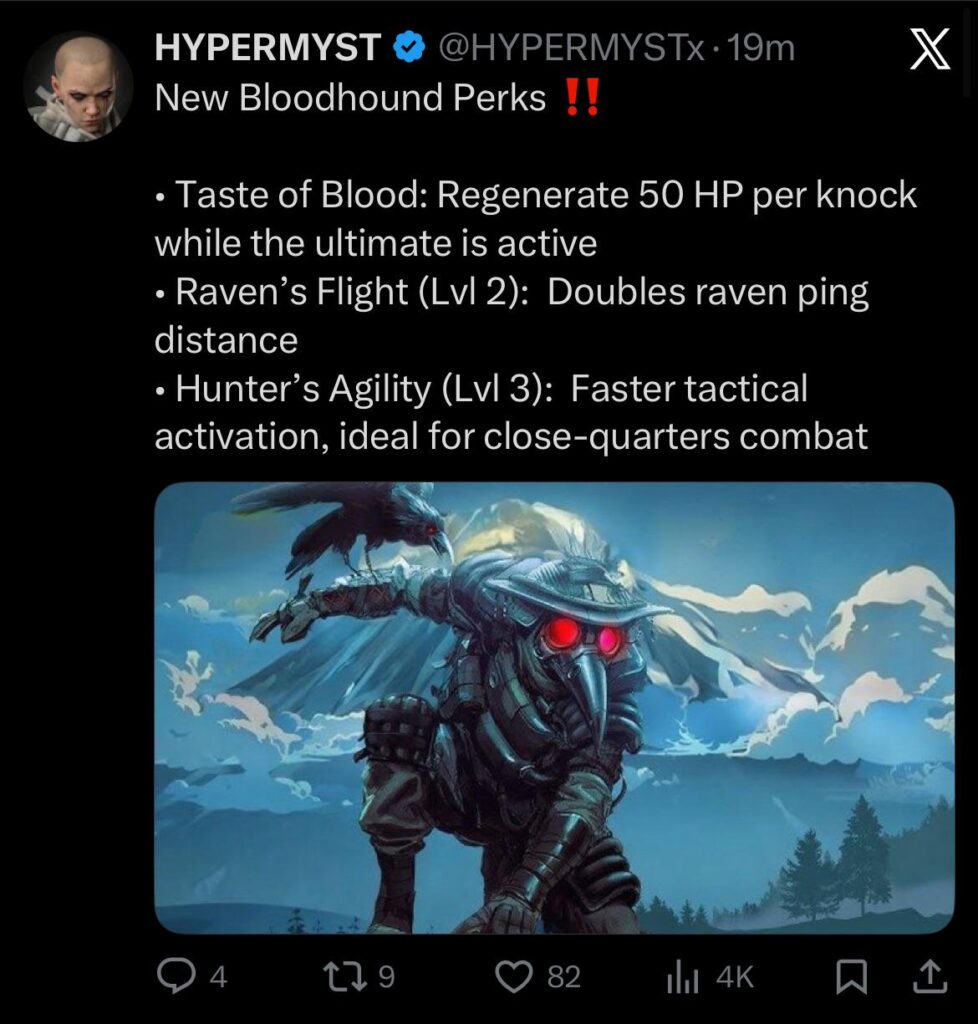The width and height of the screenshot is (978, 1024).
Task: Click the 4K views count
Action: [735, 977]
